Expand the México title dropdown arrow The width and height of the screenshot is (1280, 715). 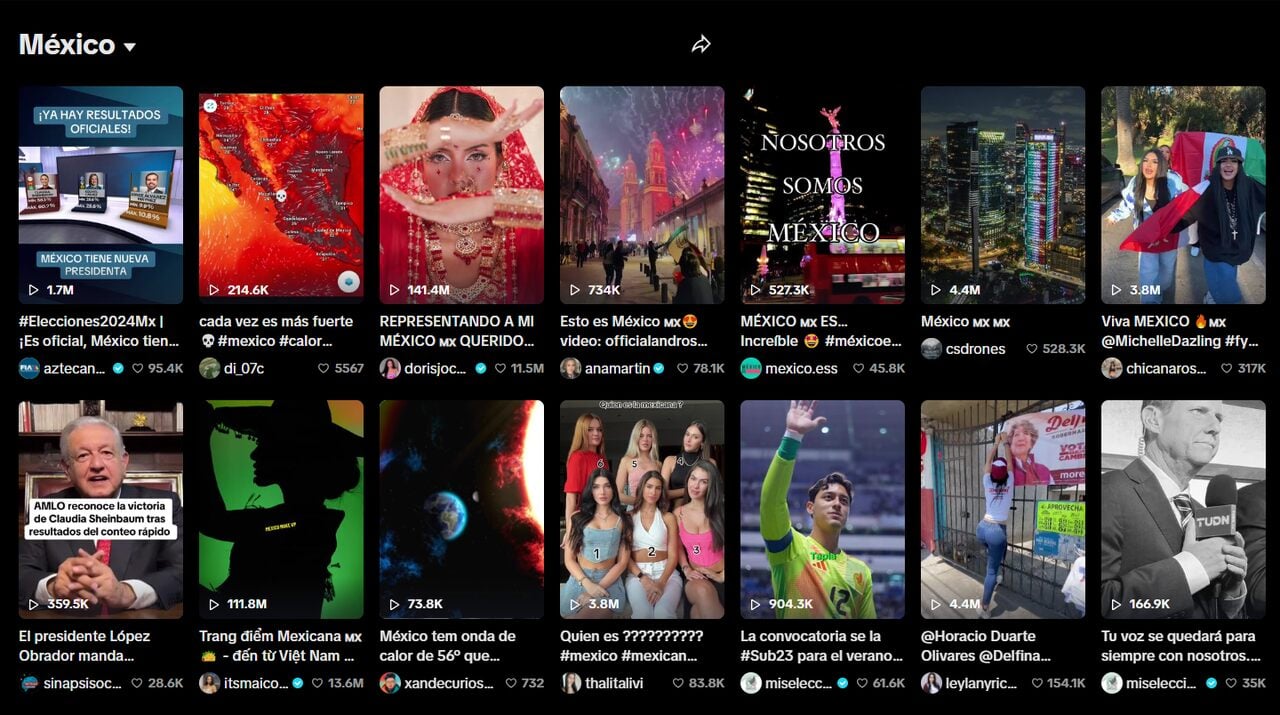(x=130, y=47)
